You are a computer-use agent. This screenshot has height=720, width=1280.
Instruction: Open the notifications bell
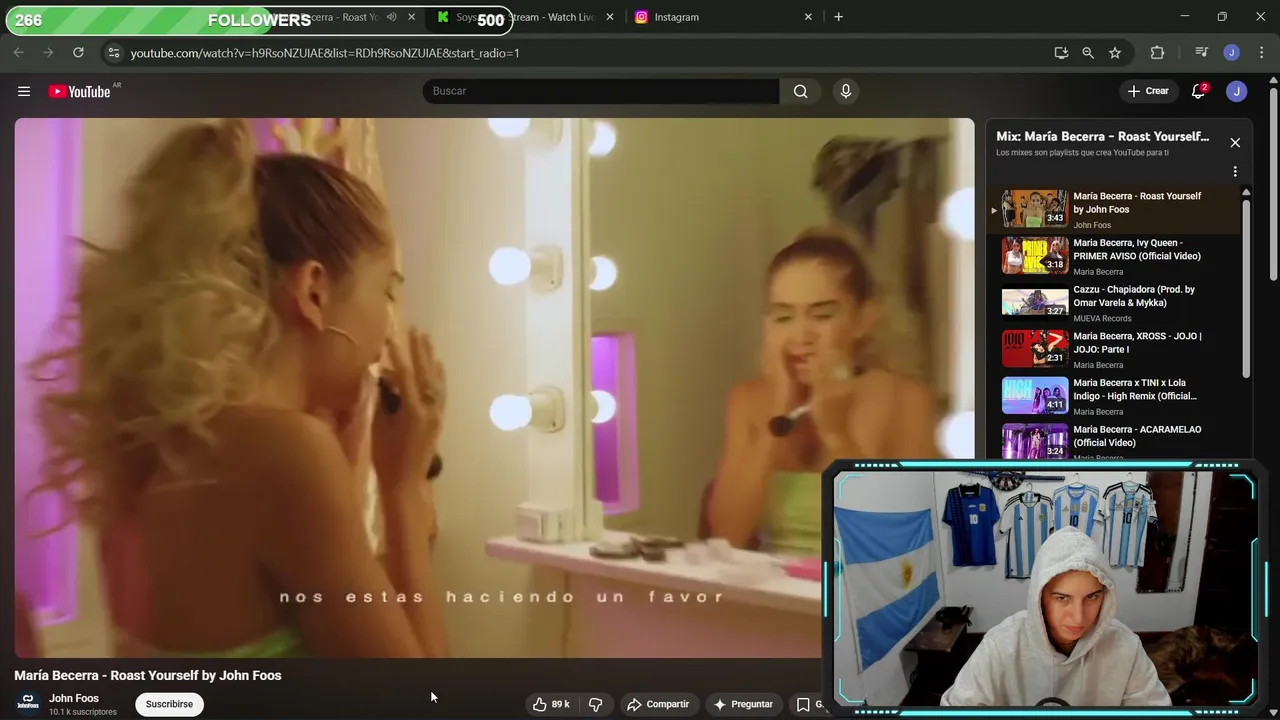click(1198, 91)
